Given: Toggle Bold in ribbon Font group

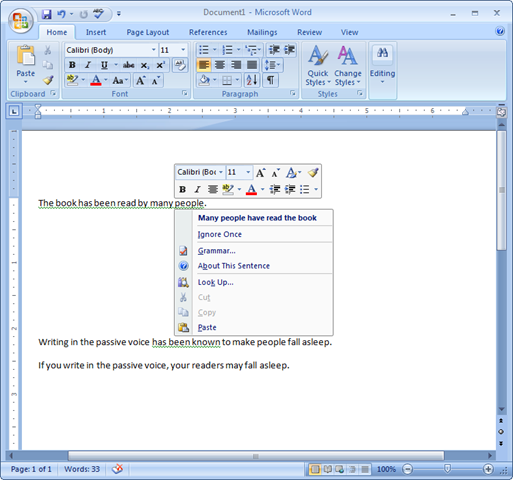Looking at the screenshot, I should click(72, 65).
